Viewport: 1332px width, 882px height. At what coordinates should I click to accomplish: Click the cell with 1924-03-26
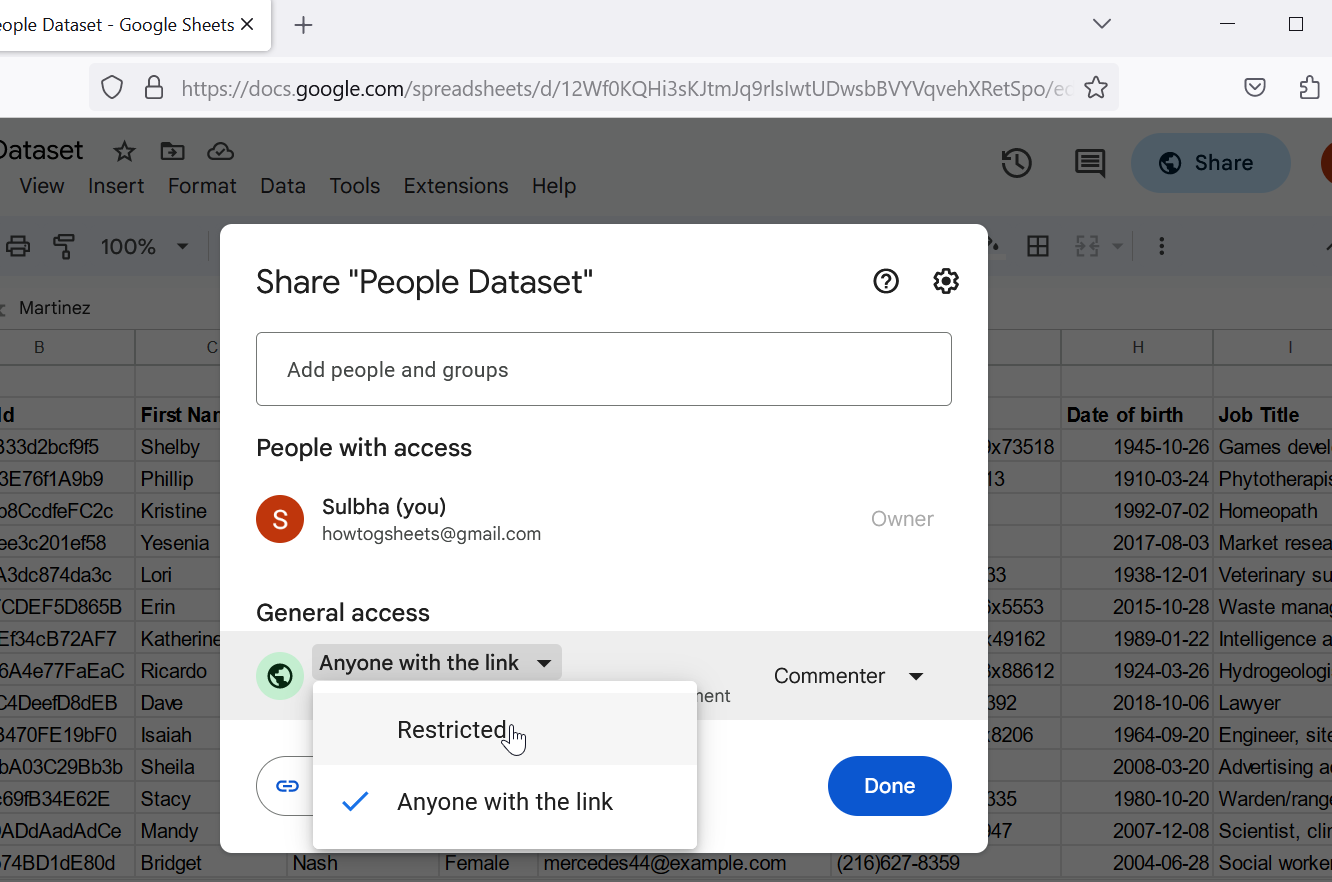1138,671
